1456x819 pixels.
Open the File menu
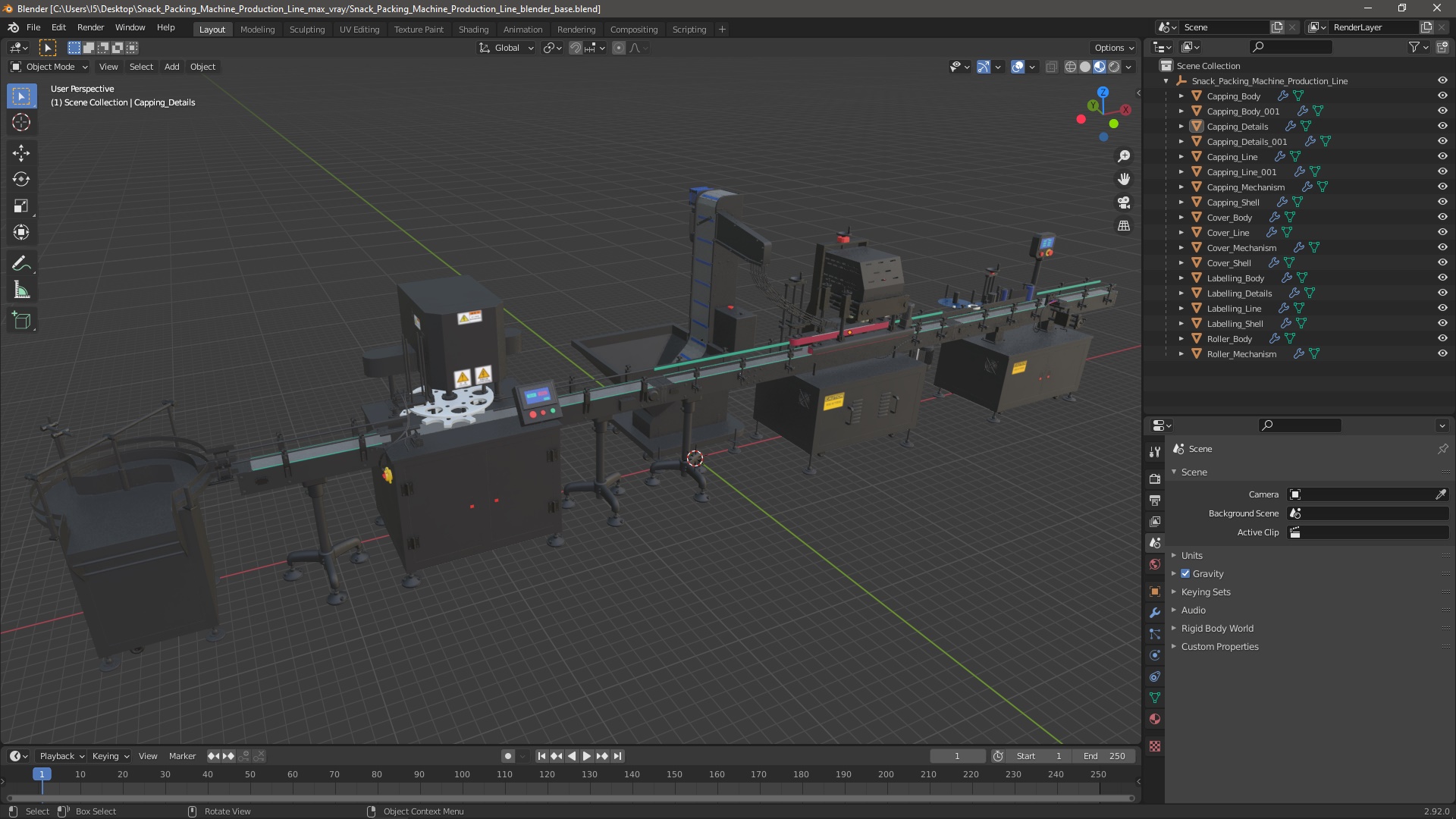[x=33, y=27]
